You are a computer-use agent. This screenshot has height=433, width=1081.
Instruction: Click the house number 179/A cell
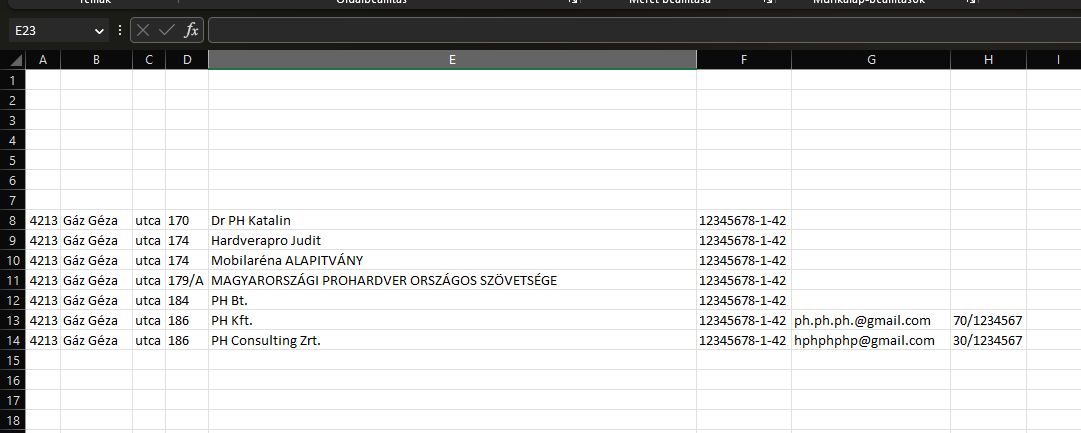click(188, 281)
